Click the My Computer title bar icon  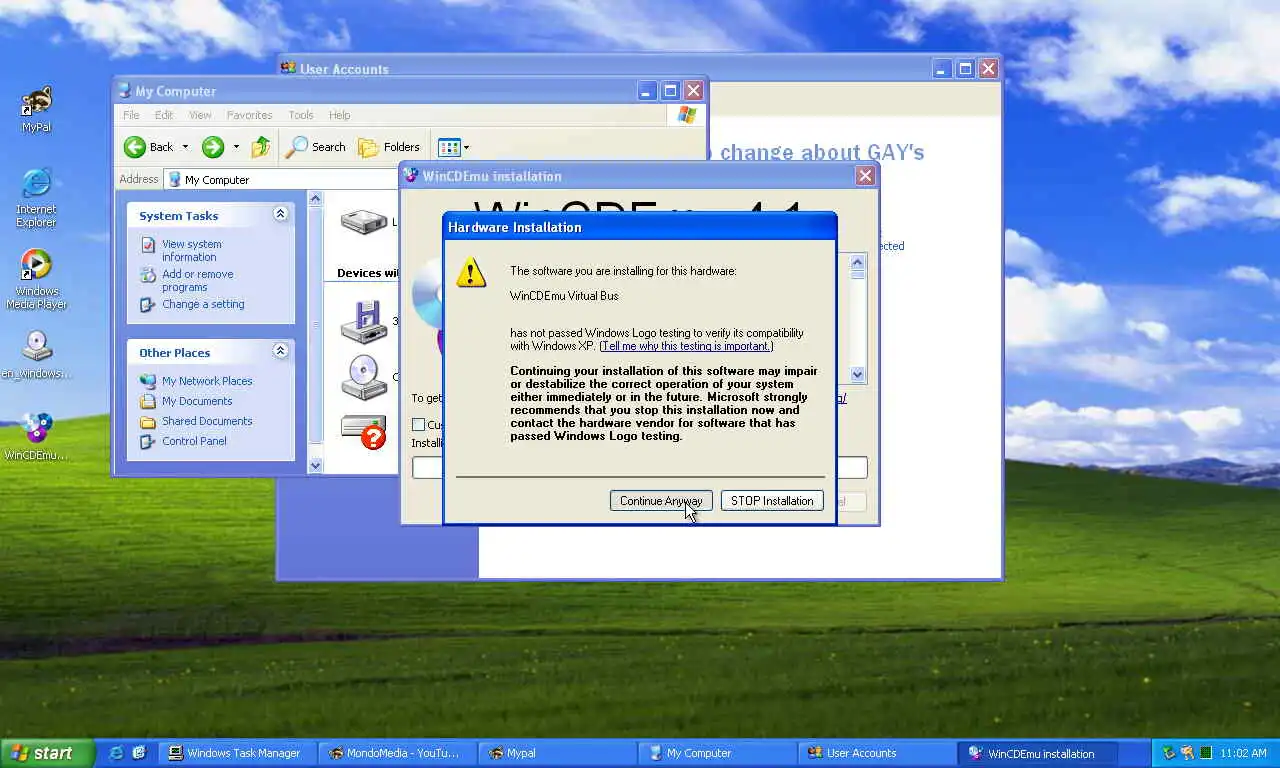point(125,91)
